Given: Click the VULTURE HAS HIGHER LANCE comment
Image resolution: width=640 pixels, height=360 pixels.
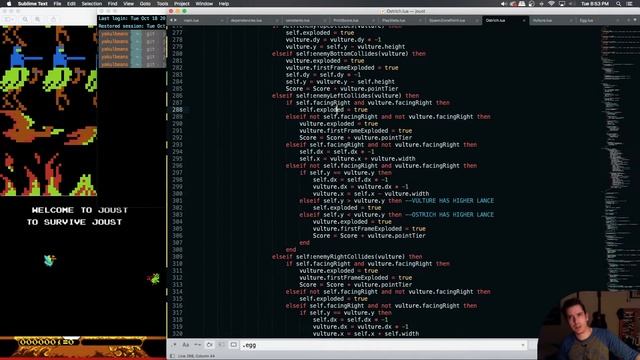Looking at the screenshot, I should [449, 200].
